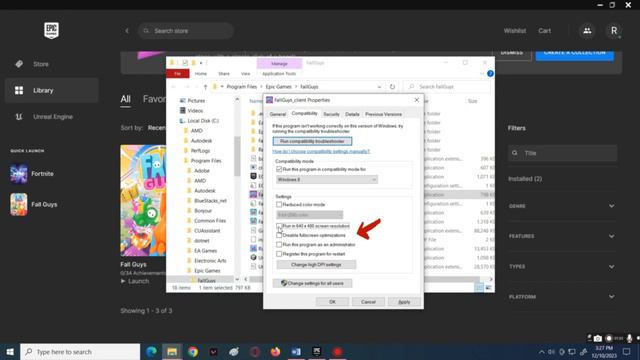Viewport: 640px width, 360px height.
Task: Open the notification center icon
Action: [627, 351]
